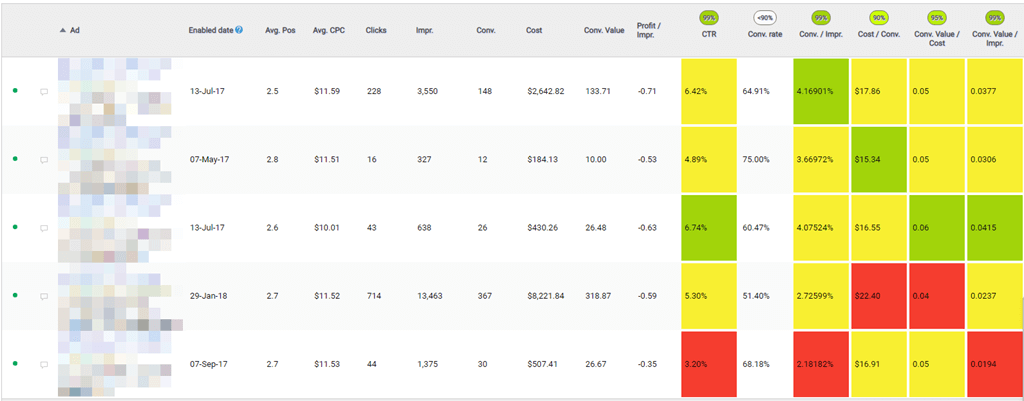
Task: Click the comment icon on the 07-May-17 row
Action: 44,160
